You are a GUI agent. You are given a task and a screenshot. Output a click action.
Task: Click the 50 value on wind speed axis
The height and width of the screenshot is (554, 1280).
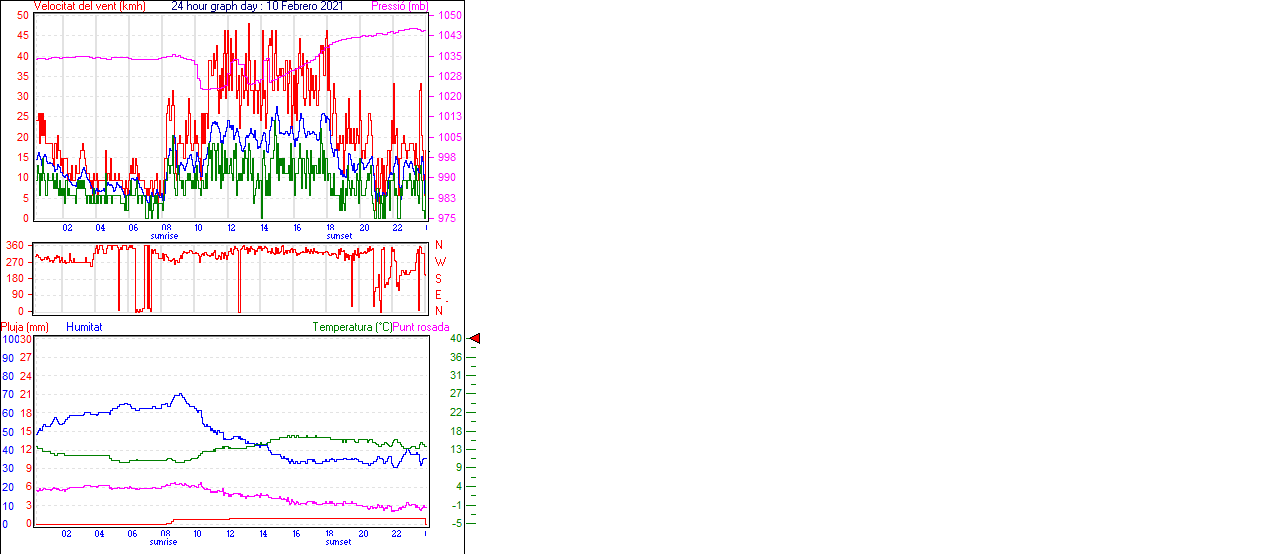(x=23, y=16)
